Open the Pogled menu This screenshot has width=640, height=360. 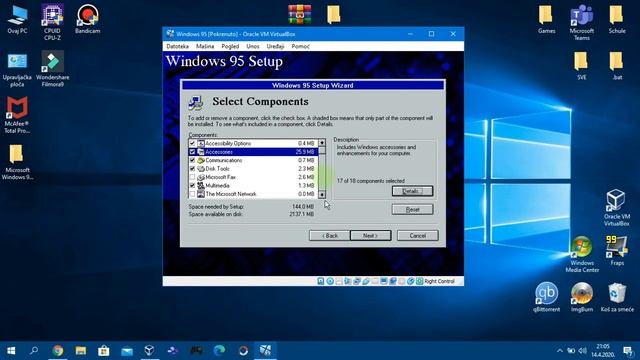pos(230,47)
